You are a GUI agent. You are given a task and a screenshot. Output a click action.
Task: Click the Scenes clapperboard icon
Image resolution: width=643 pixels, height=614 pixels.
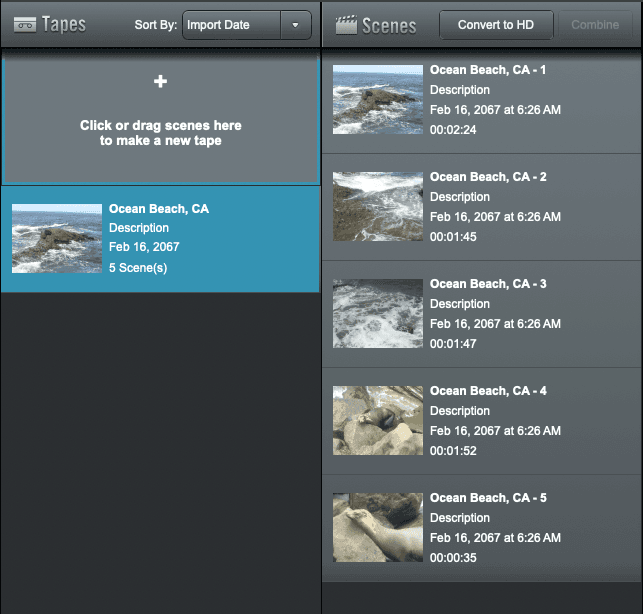click(x=346, y=25)
